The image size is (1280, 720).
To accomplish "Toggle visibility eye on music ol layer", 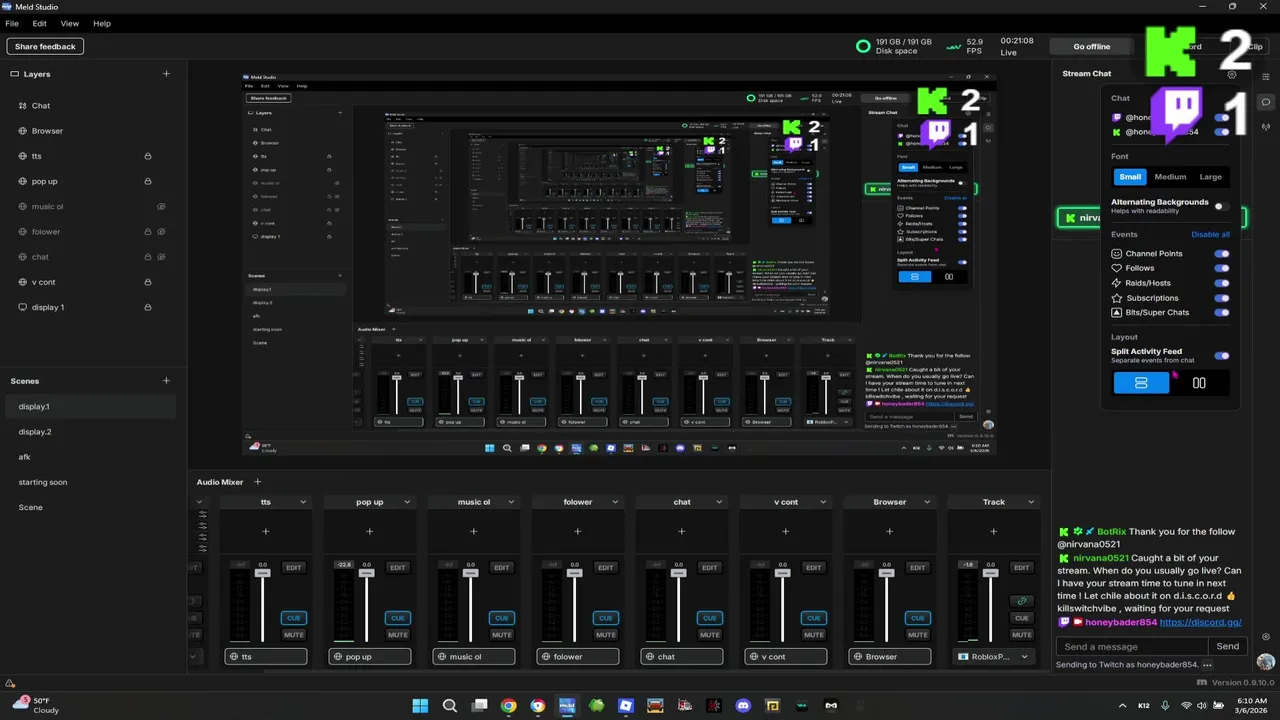I will (x=161, y=206).
